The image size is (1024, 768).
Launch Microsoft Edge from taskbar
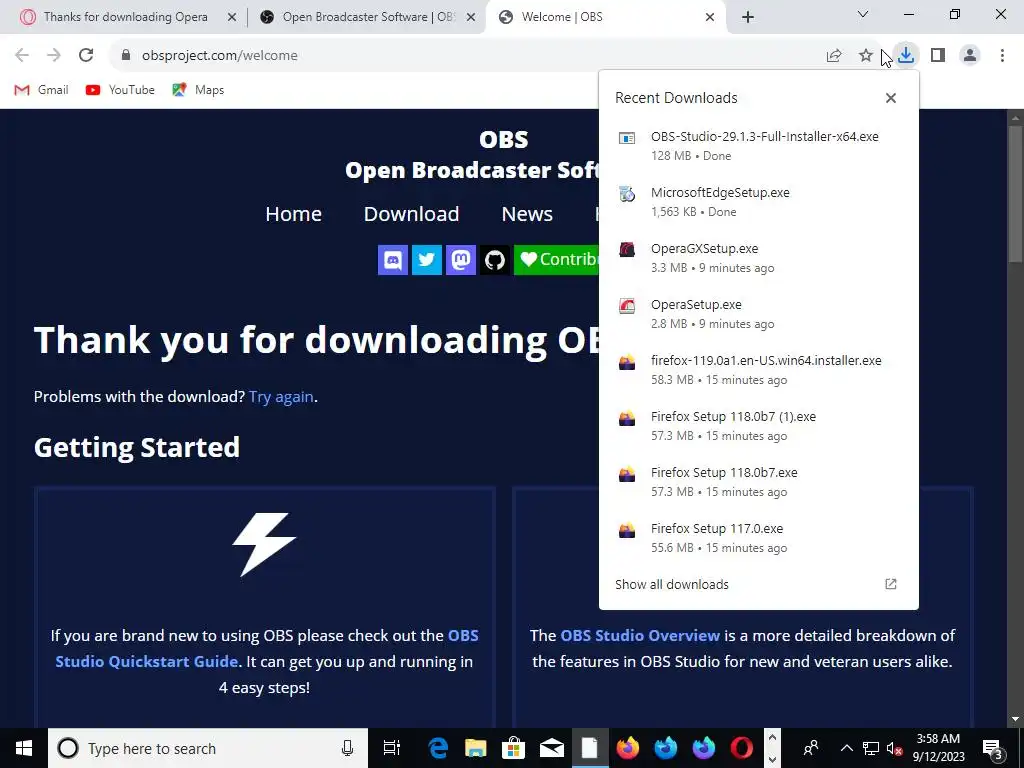(438, 748)
